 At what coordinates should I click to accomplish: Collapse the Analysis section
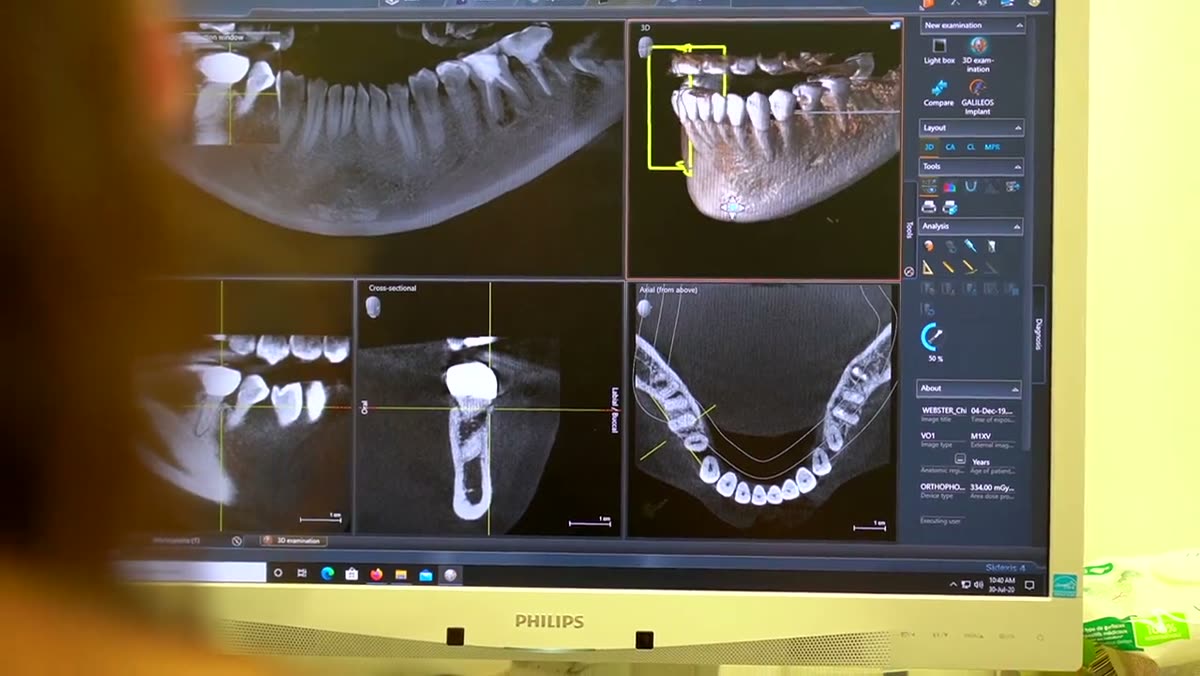1018,227
